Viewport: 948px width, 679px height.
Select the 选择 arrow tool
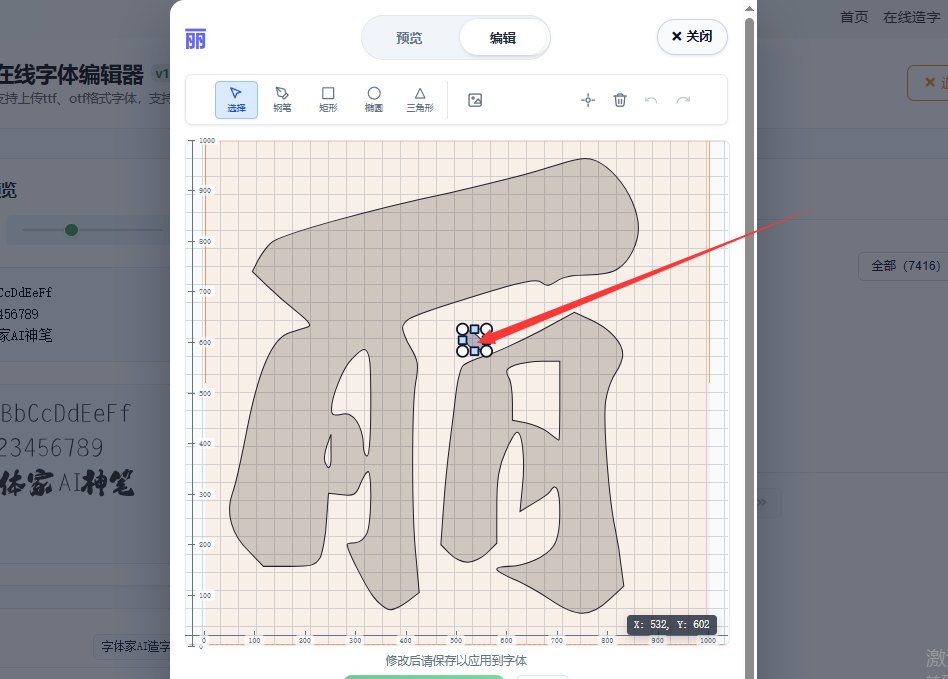(x=236, y=99)
